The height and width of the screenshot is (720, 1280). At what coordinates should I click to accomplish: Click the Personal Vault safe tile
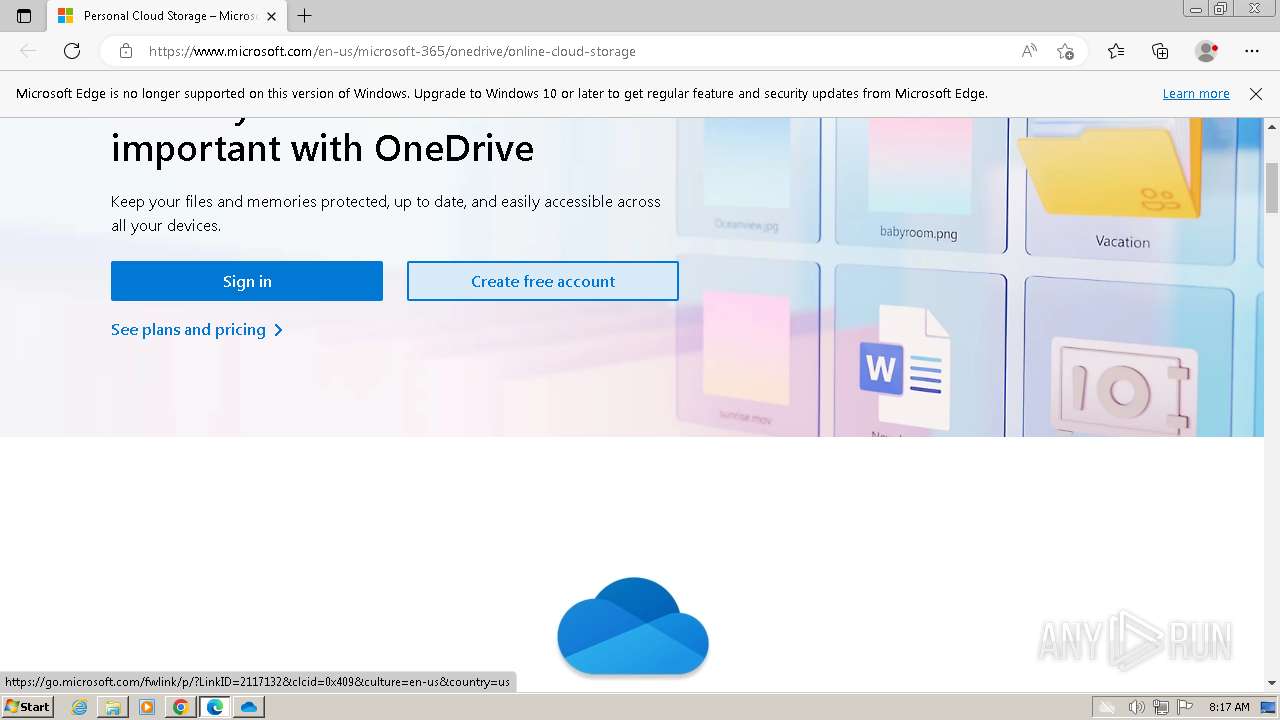pos(1126,358)
